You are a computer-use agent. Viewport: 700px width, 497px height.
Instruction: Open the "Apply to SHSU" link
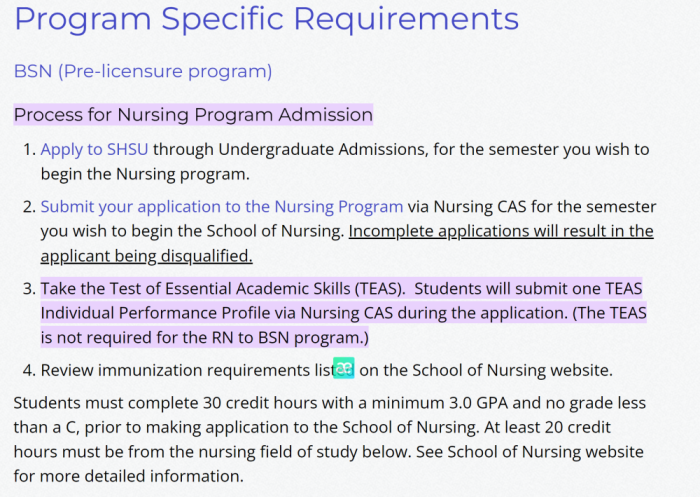coord(94,149)
